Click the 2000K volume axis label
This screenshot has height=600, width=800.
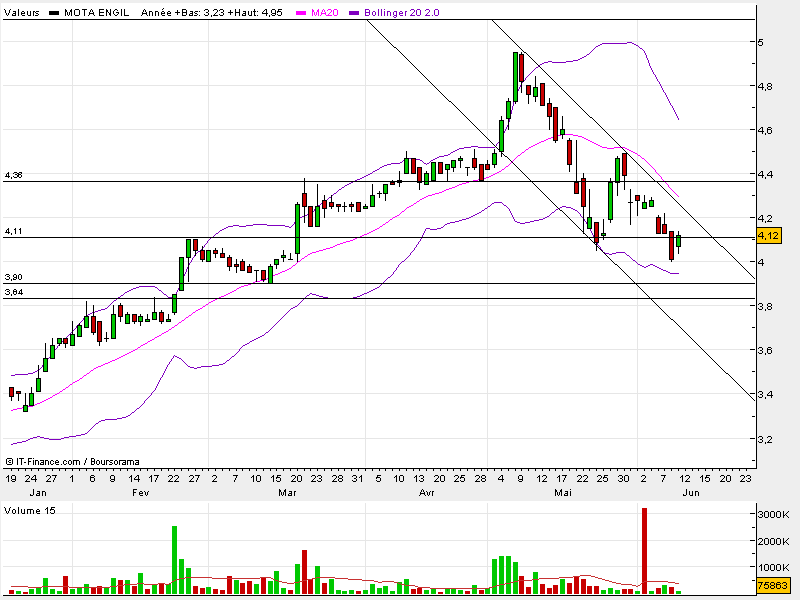click(773, 541)
